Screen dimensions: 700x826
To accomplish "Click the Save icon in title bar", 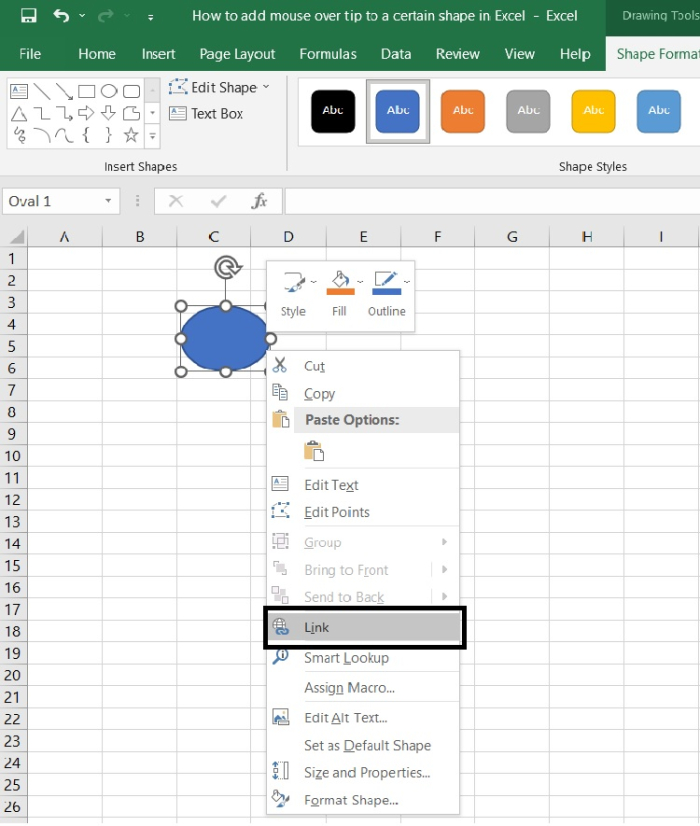I will click(28, 16).
